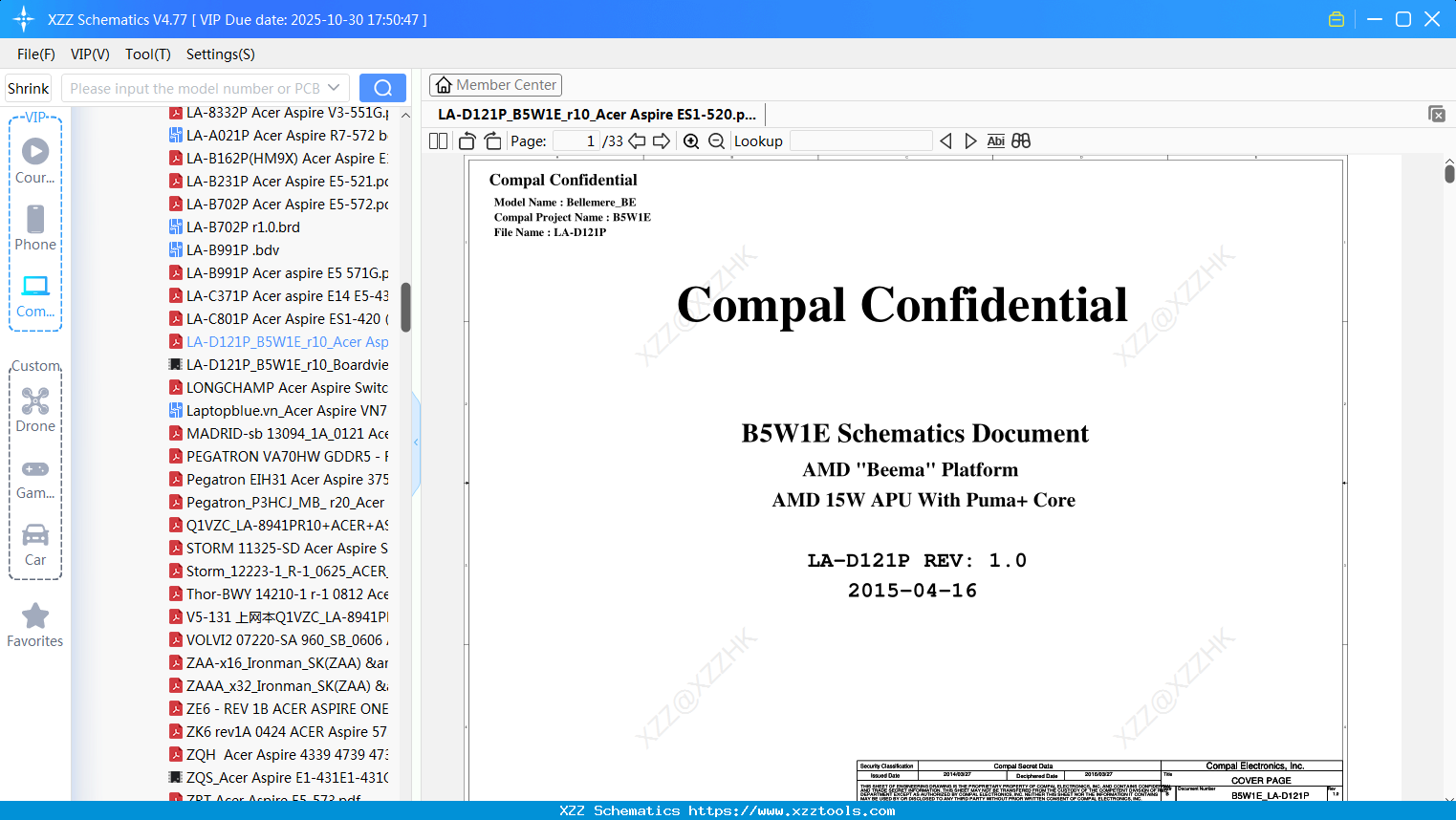
Task: Rotate the page clockwise
Action: pos(492,141)
